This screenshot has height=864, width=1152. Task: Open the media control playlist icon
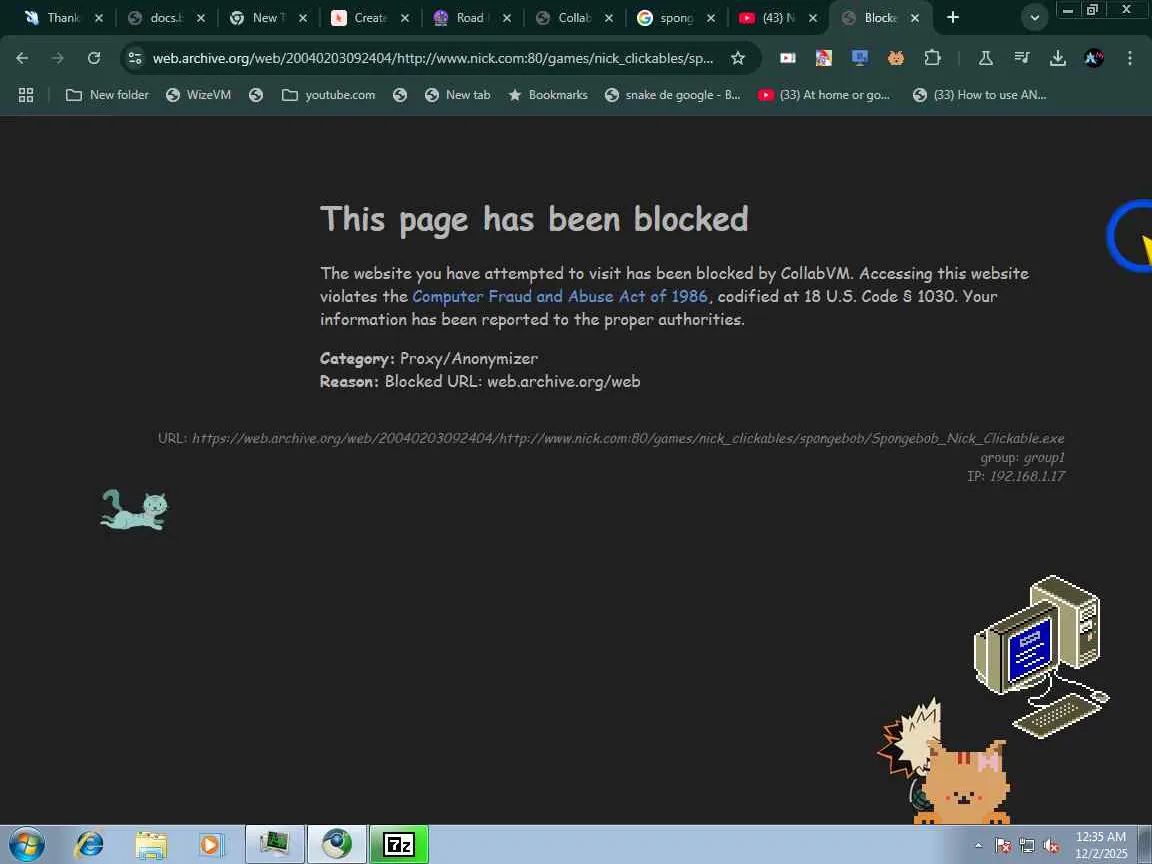tap(1022, 58)
